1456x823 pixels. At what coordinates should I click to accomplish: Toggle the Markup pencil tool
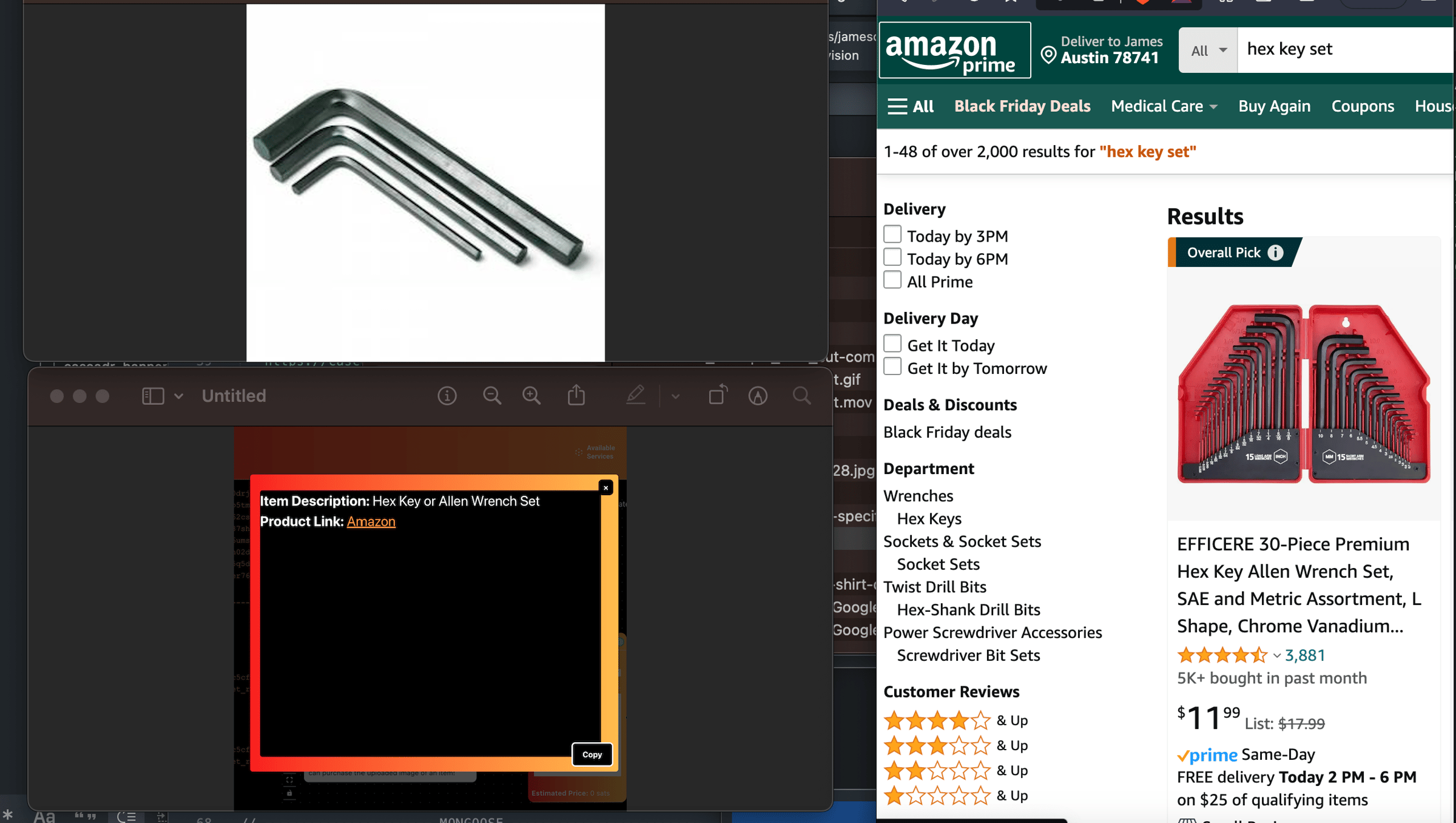[x=635, y=396]
